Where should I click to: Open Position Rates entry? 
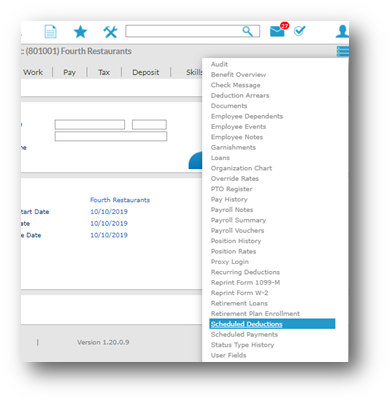click(x=233, y=251)
